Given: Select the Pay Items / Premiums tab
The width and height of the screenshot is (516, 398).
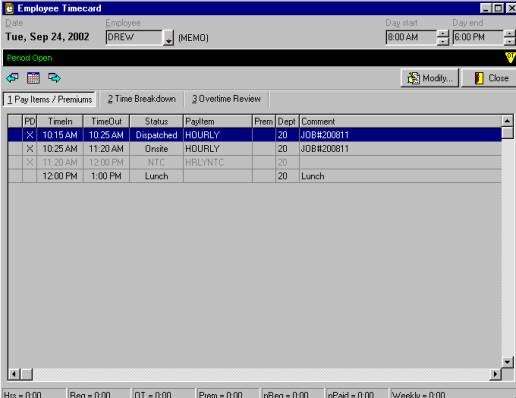Looking at the screenshot, I should click(50, 99).
